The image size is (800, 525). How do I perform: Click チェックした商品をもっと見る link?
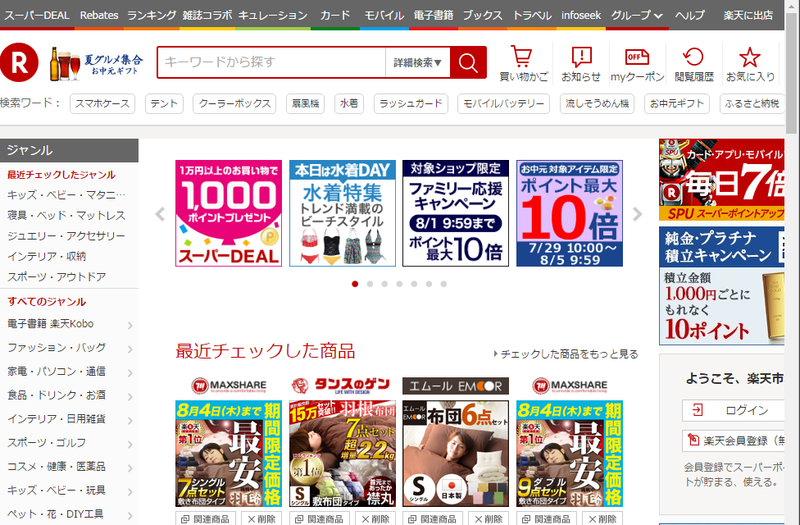(x=566, y=354)
